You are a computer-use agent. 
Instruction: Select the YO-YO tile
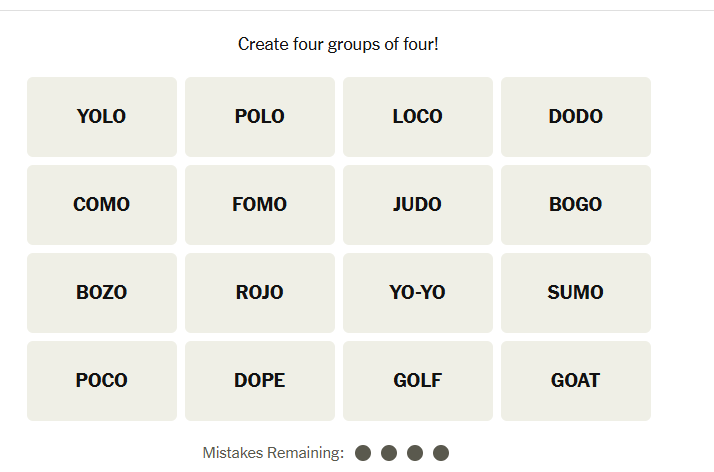tap(418, 293)
